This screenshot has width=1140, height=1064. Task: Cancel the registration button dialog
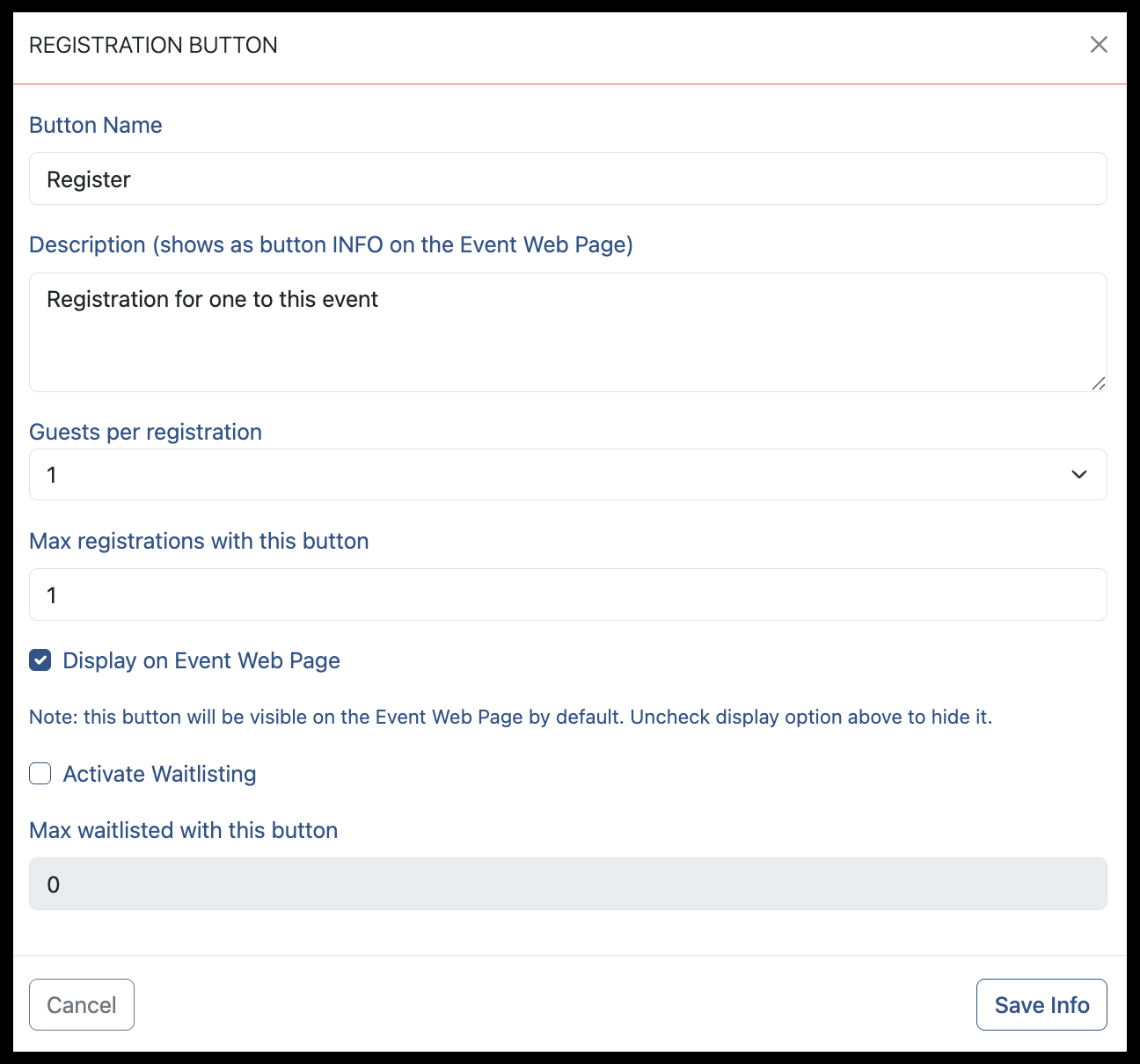(82, 1004)
